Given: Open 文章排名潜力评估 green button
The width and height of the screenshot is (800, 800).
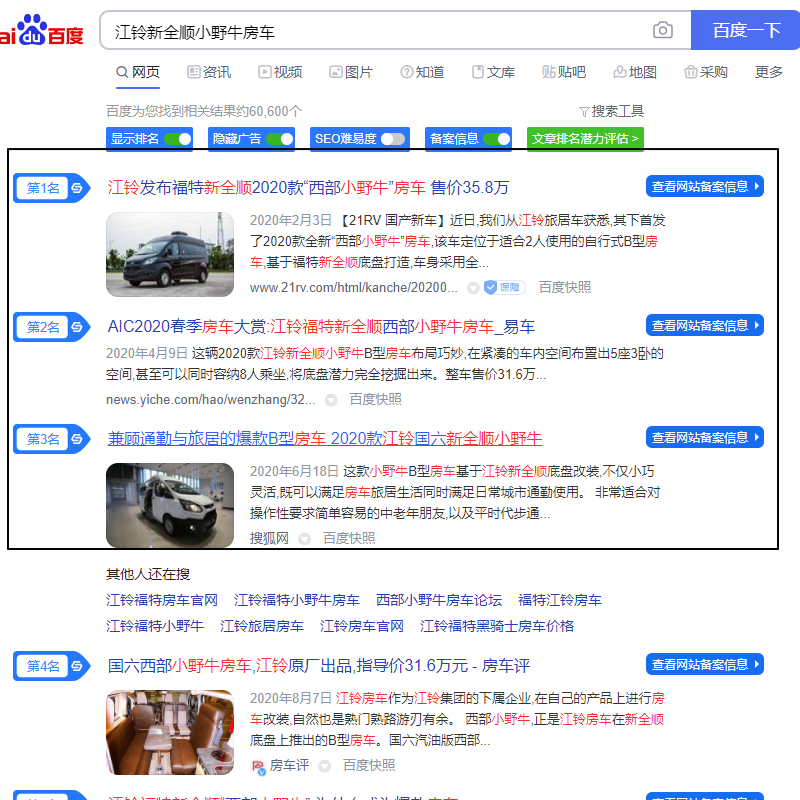Looking at the screenshot, I should 585,139.
